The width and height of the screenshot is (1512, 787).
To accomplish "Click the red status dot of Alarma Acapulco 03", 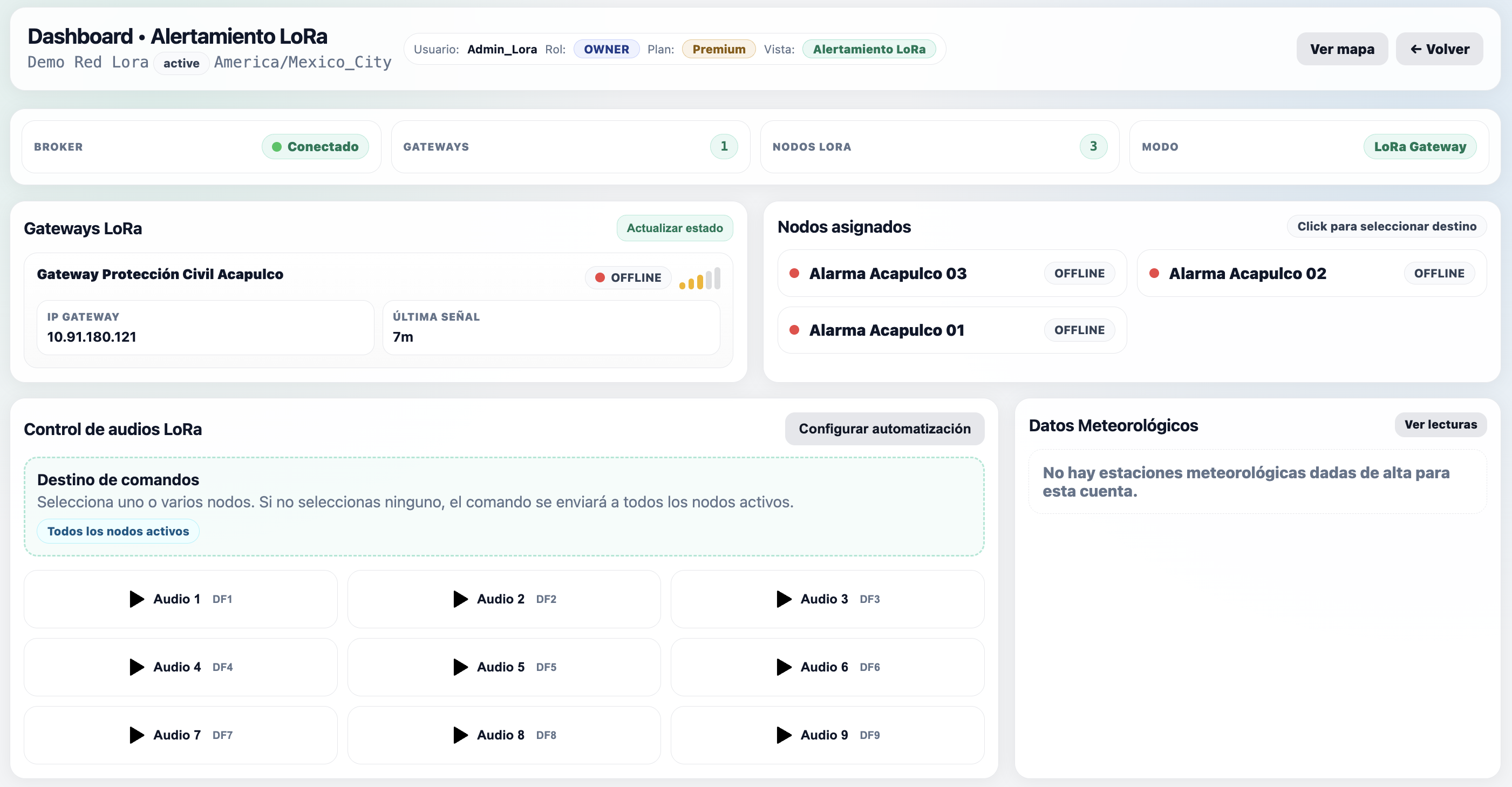I will point(794,273).
